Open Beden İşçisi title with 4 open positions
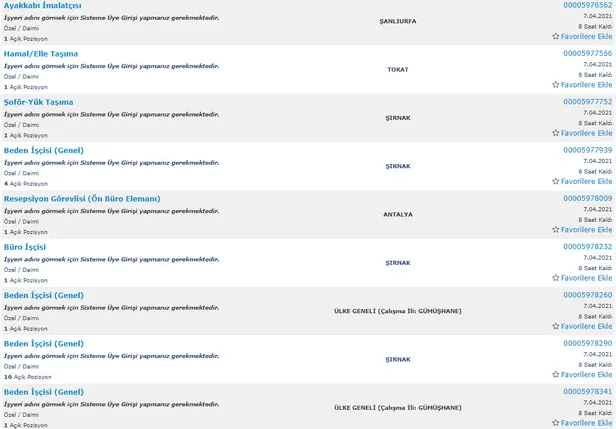This screenshot has width=616, height=429. [x=43, y=150]
